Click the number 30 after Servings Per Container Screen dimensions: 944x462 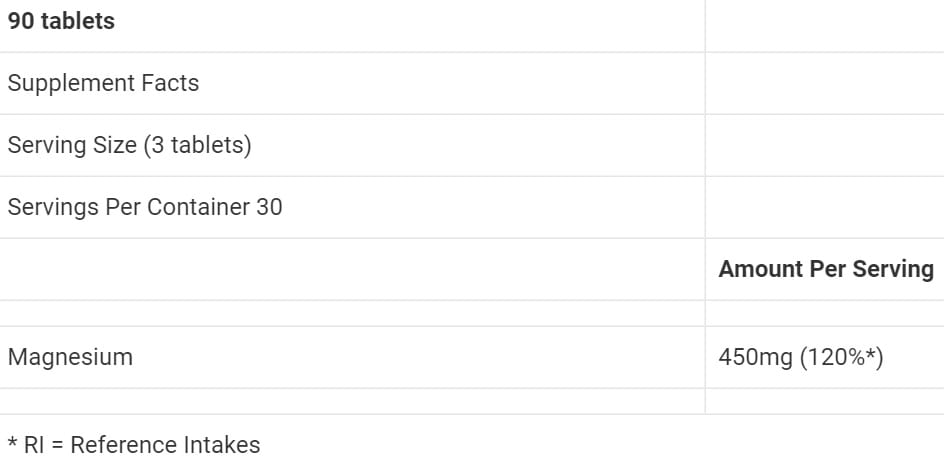click(269, 207)
